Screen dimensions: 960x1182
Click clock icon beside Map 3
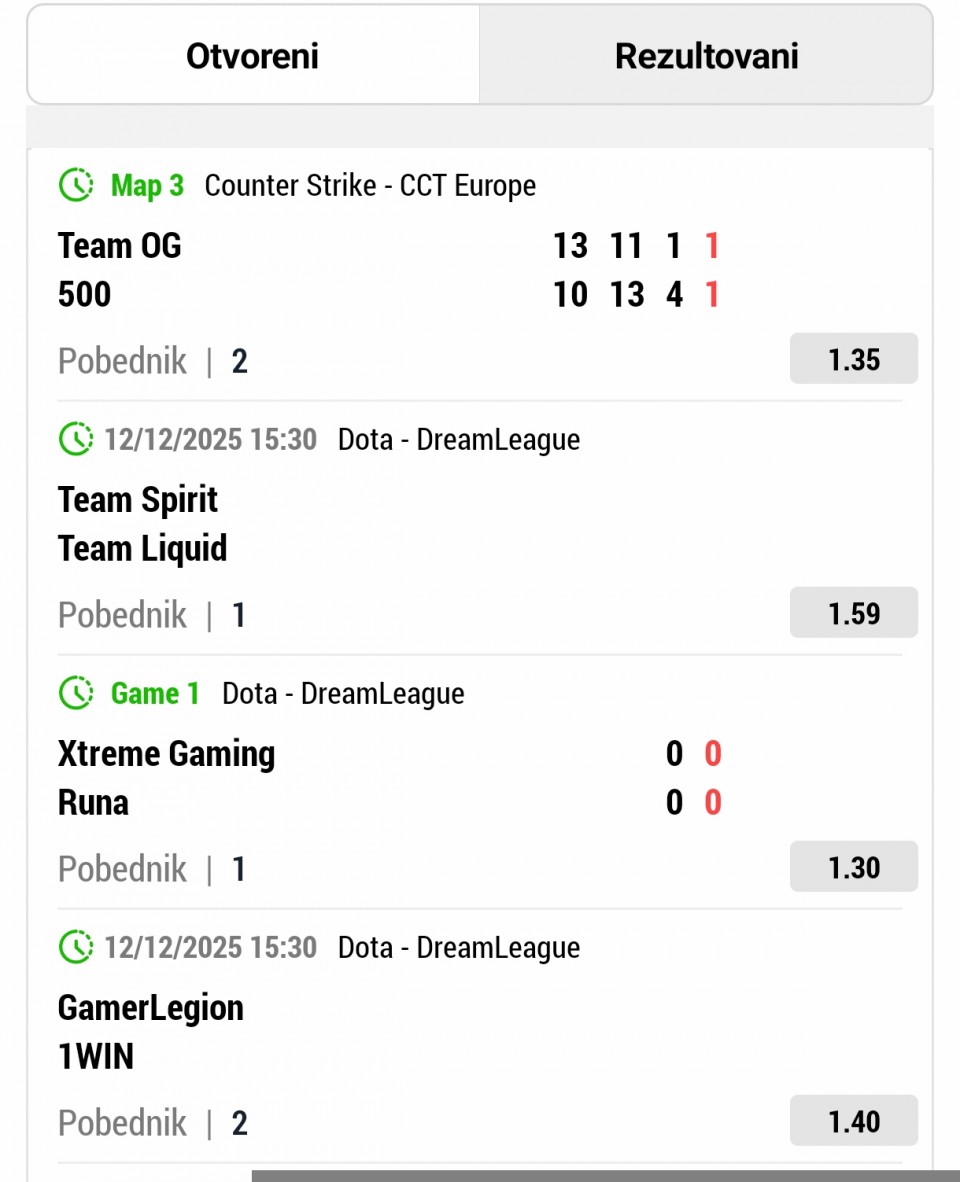coord(76,186)
